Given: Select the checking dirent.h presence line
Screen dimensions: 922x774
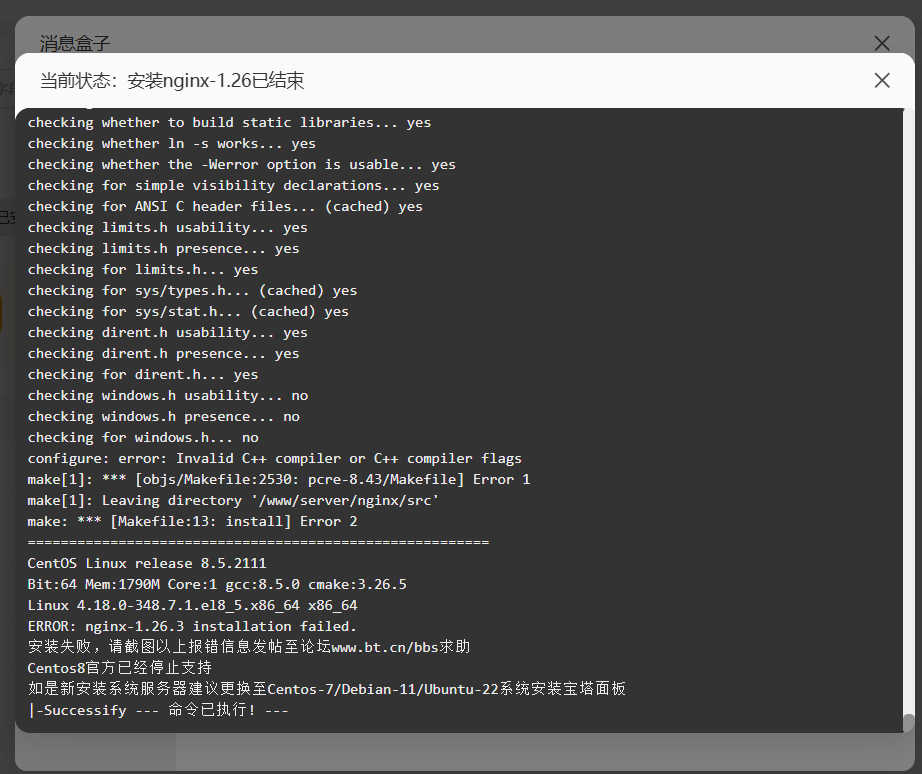Looking at the screenshot, I should pyautogui.click(x=163, y=353).
